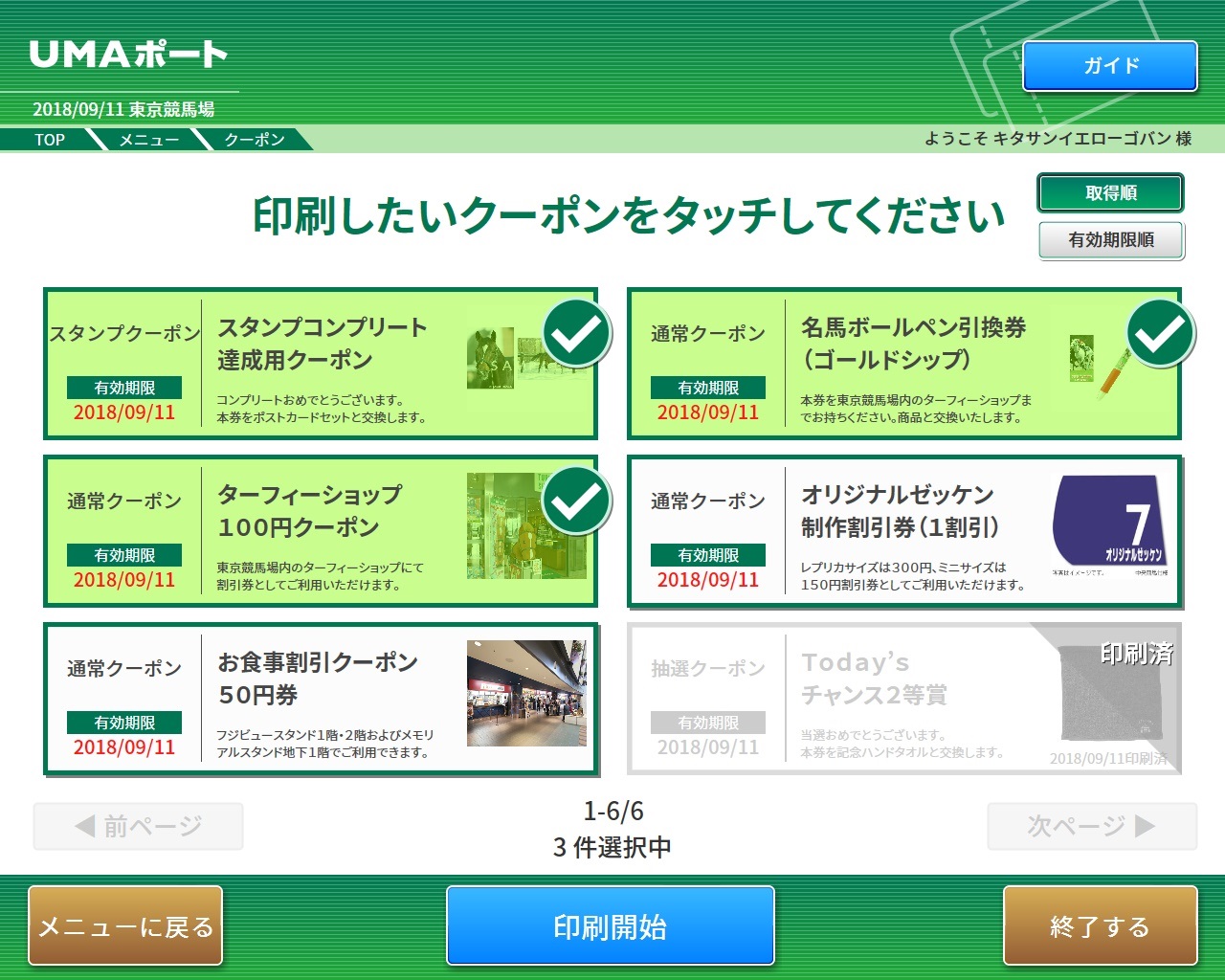Sort coupons by 有効期限順
The image size is (1225, 980).
tap(1110, 240)
